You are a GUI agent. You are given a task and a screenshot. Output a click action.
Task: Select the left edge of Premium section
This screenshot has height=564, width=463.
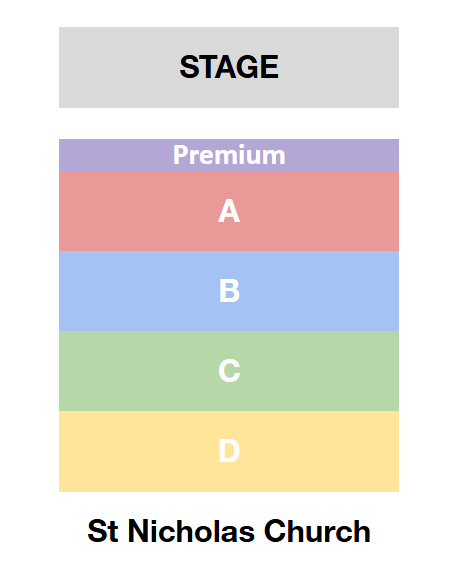pos(72,155)
